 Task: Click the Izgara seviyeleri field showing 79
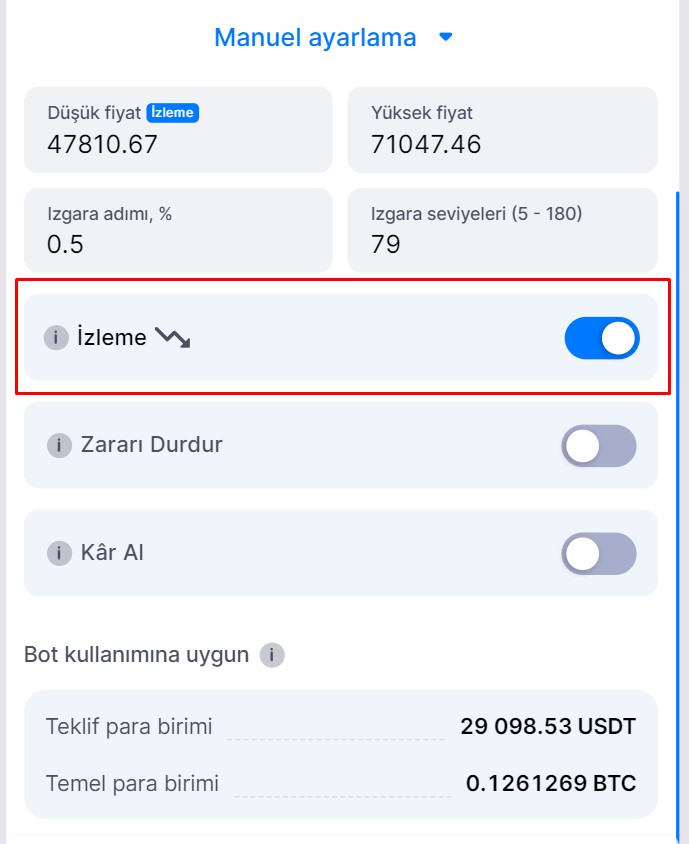point(502,231)
